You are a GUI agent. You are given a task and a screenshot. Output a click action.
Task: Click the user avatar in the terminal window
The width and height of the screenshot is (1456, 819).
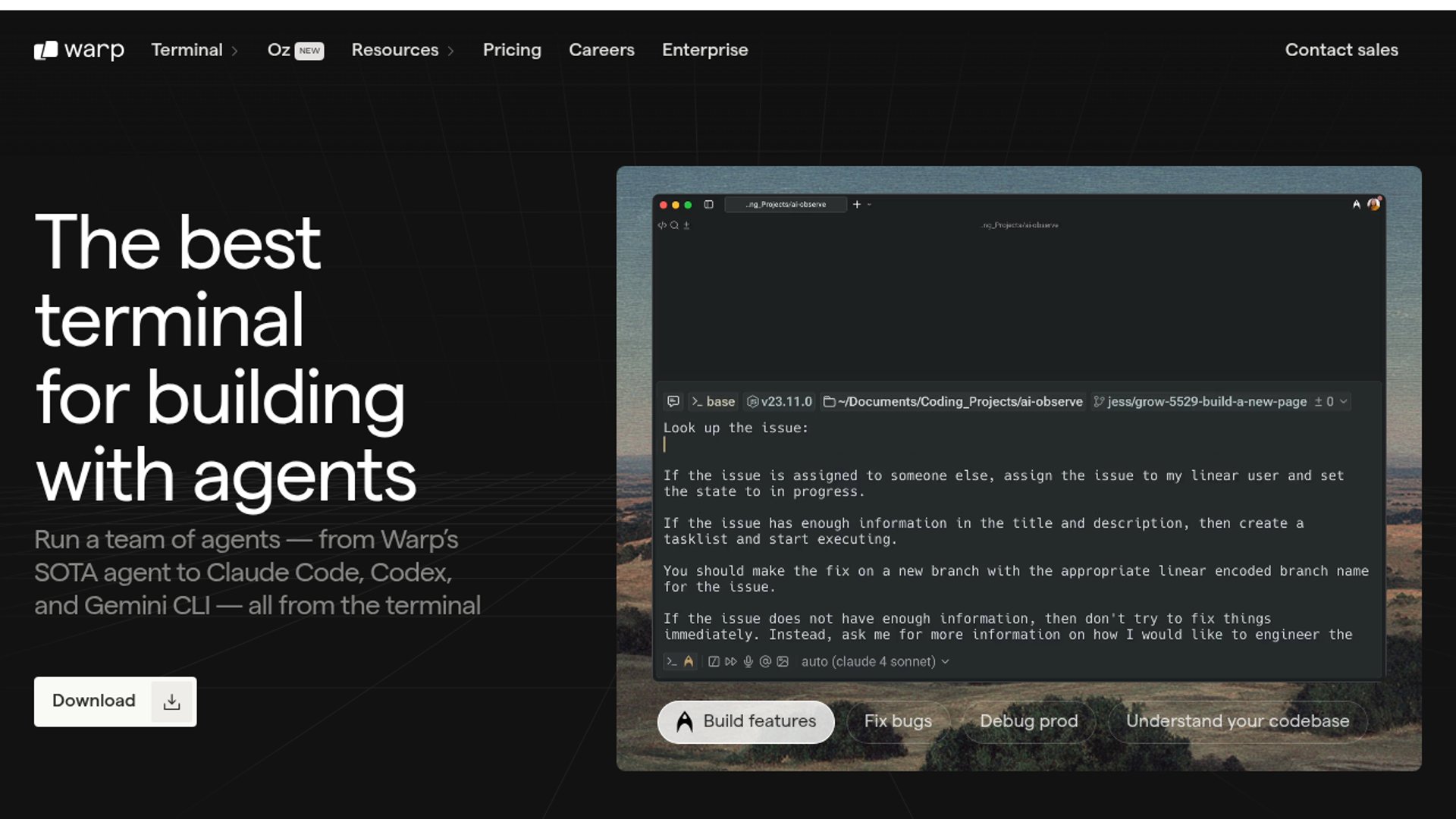(1373, 204)
